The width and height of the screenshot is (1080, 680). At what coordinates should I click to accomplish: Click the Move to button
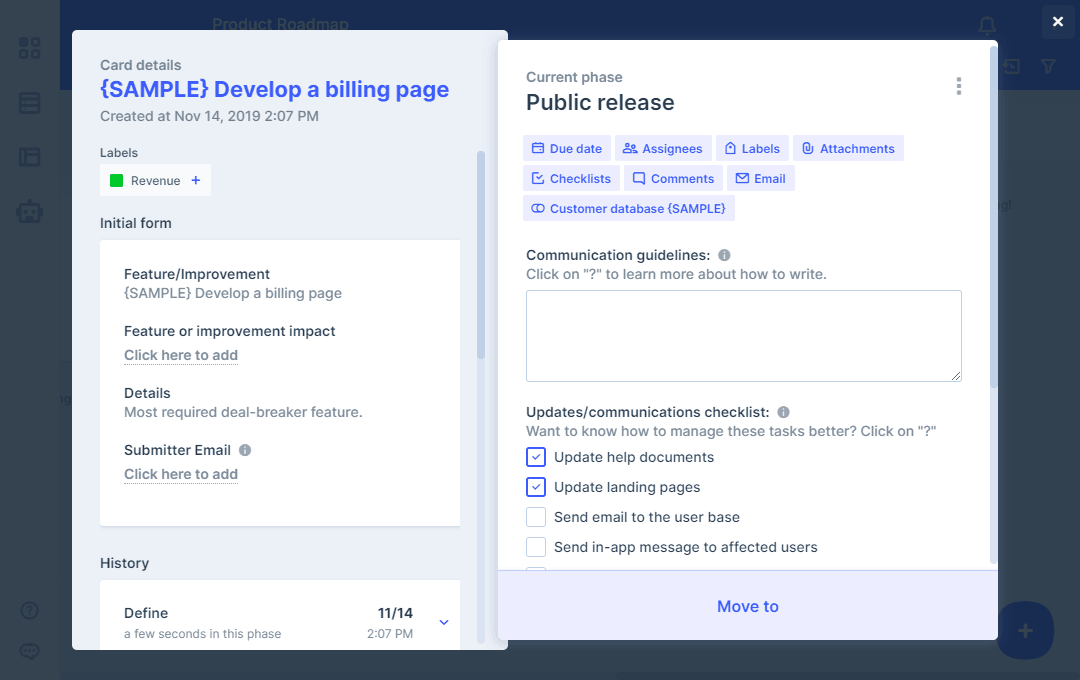pos(747,606)
